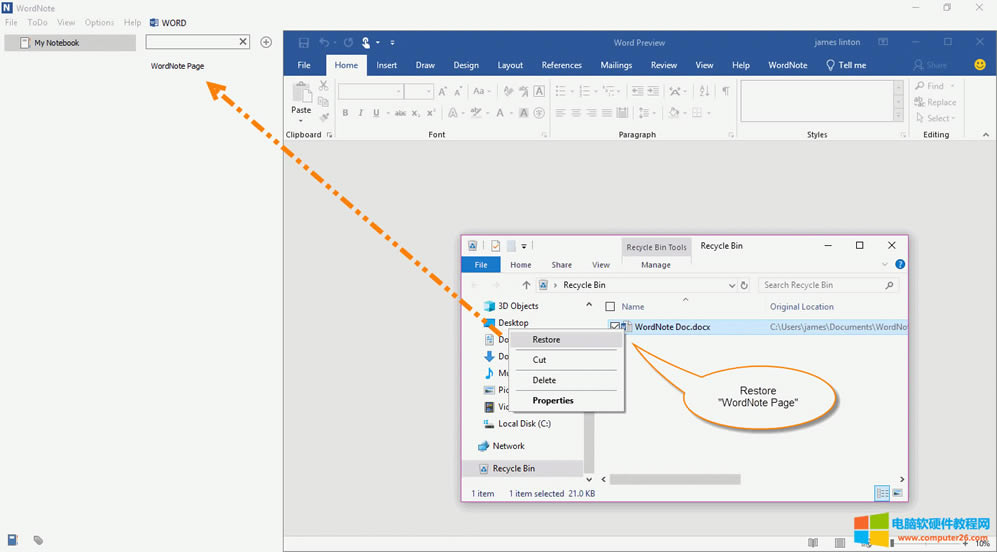Click the WORD button in the WordNote menu bar

point(168,22)
